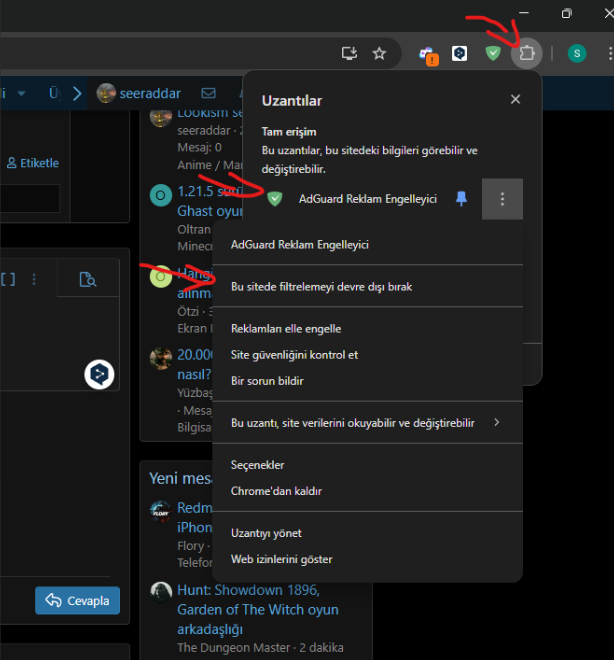Bookmark this page with star icon
The image size is (614, 660).
(x=379, y=53)
